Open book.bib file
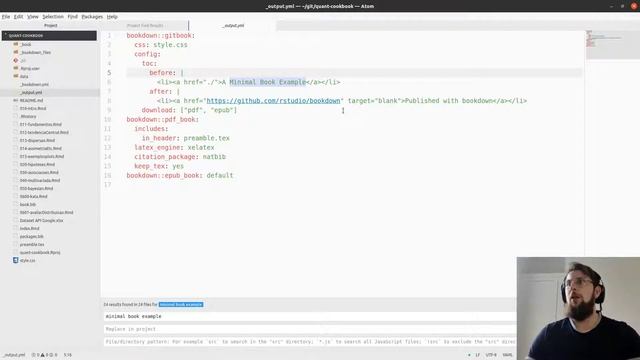Image resolution: width=640 pixels, height=360 pixels. (x=28, y=204)
